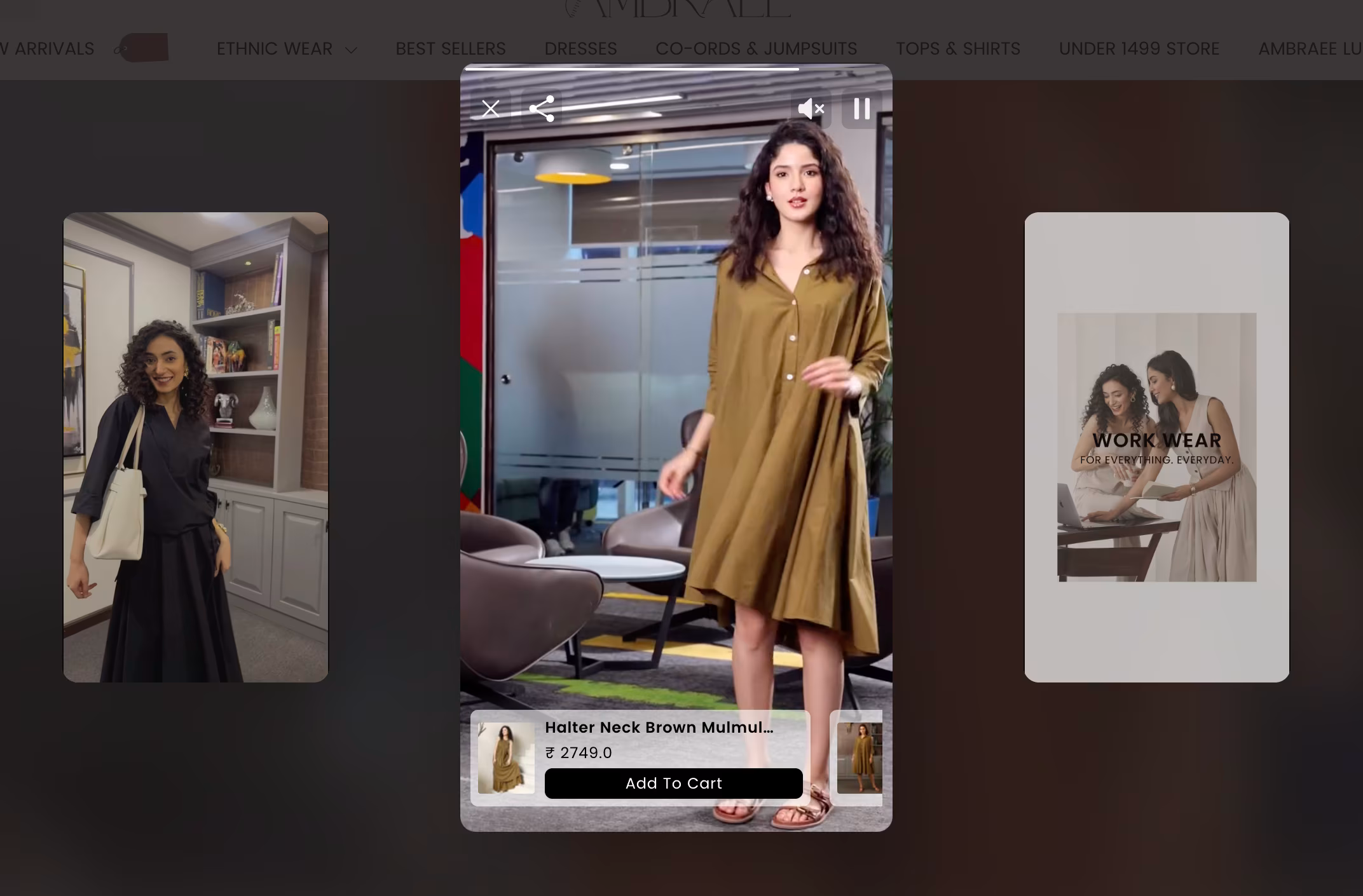
Task: Select the Ambraee brand logo
Action: pyautogui.click(x=676, y=9)
